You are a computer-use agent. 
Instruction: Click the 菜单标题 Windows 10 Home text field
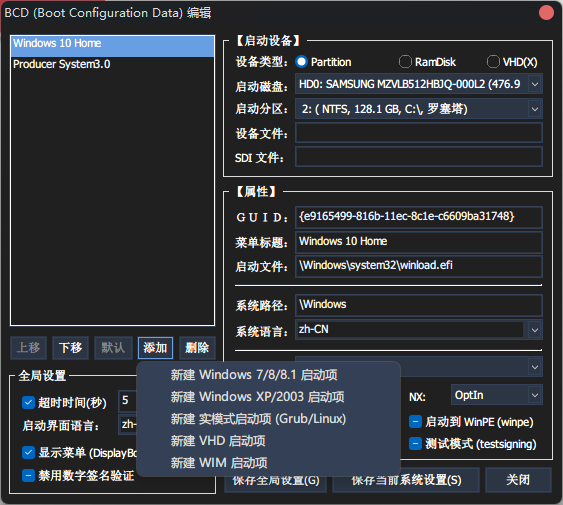(419, 241)
